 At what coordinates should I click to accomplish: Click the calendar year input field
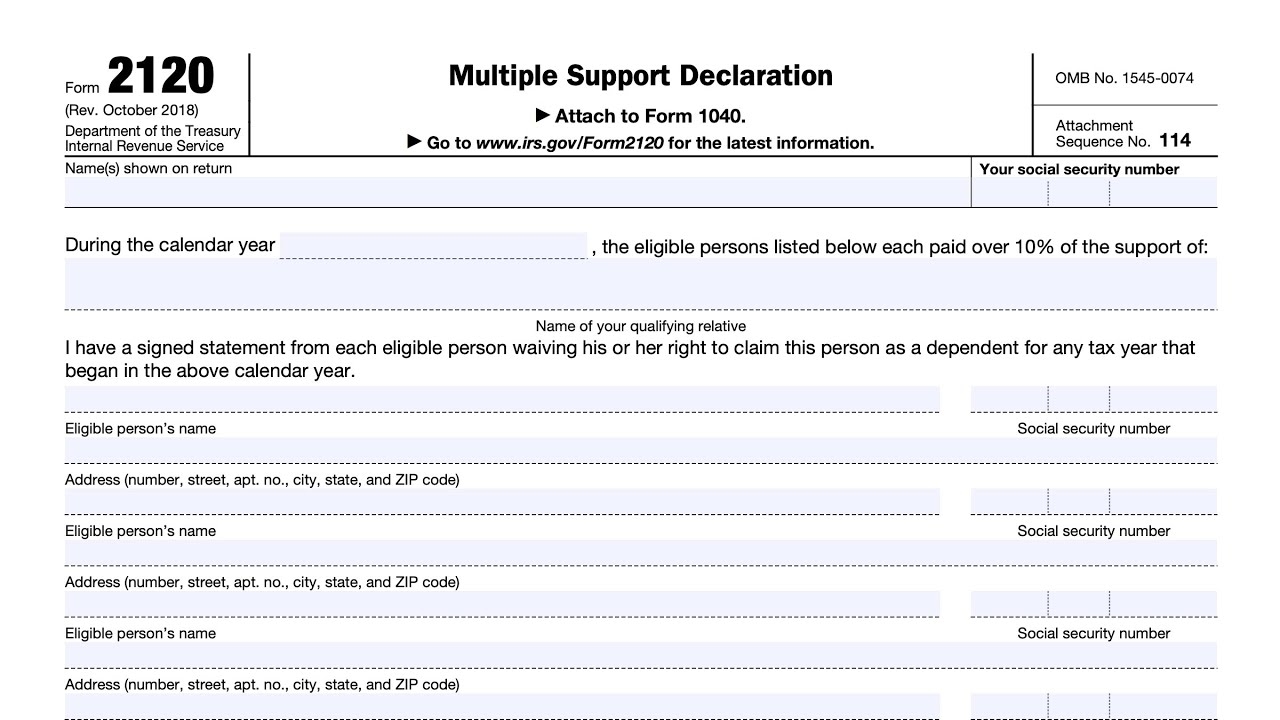tap(433, 245)
